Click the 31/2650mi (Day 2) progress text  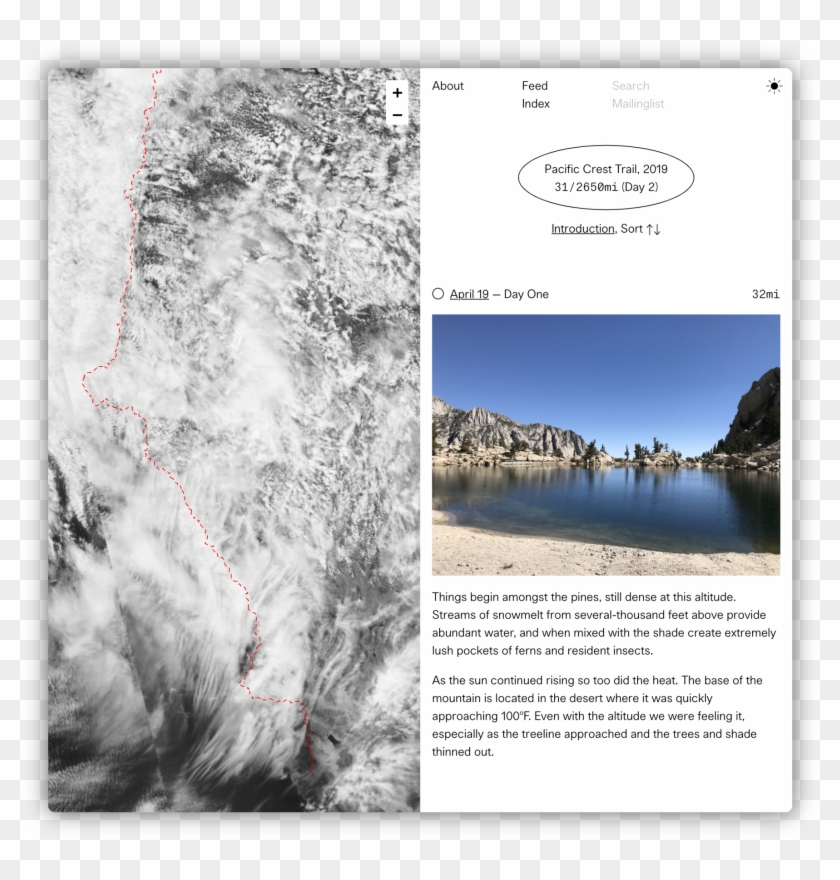click(606, 187)
